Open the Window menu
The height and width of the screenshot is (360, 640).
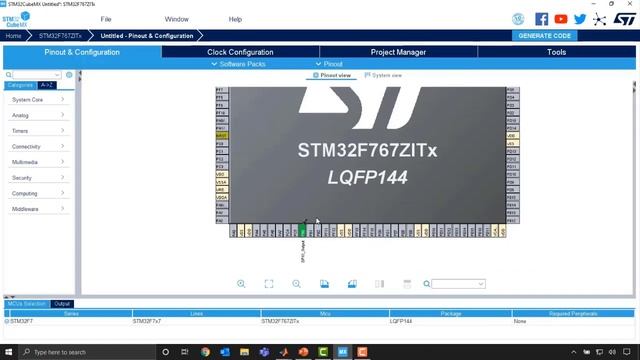pos(176,19)
